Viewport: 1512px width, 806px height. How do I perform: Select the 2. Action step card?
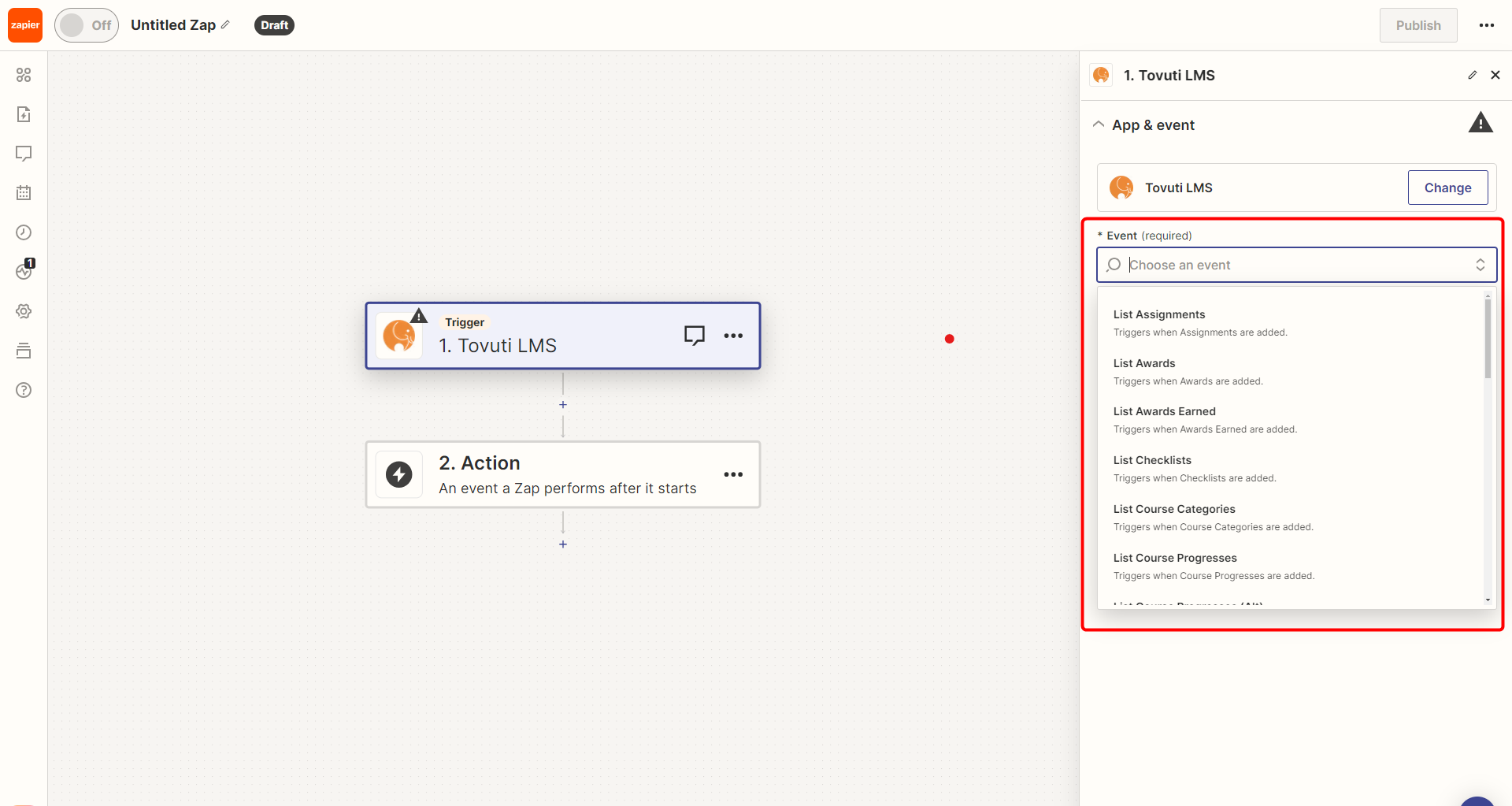(x=563, y=474)
